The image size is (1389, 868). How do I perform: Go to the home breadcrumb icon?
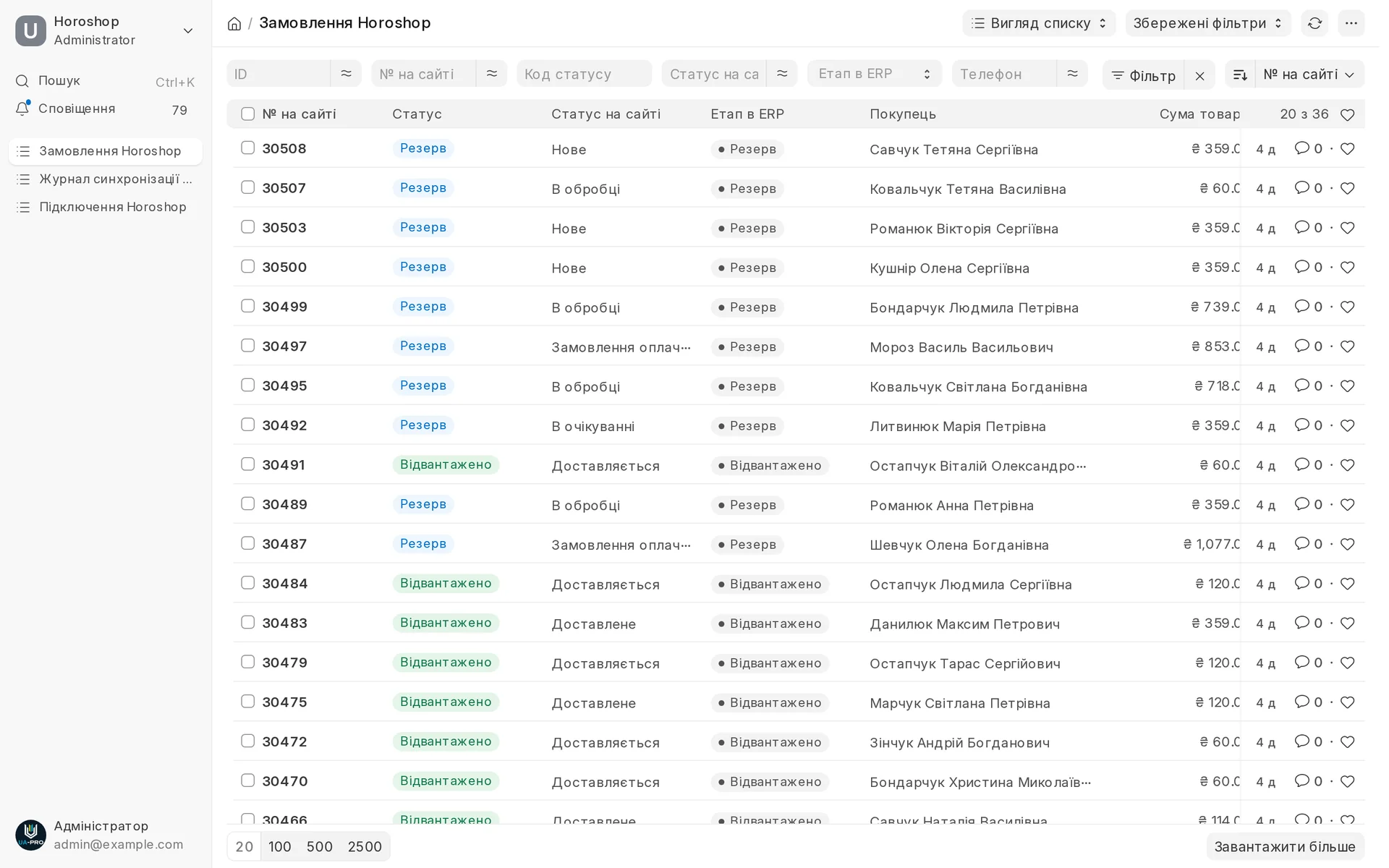pos(234,24)
